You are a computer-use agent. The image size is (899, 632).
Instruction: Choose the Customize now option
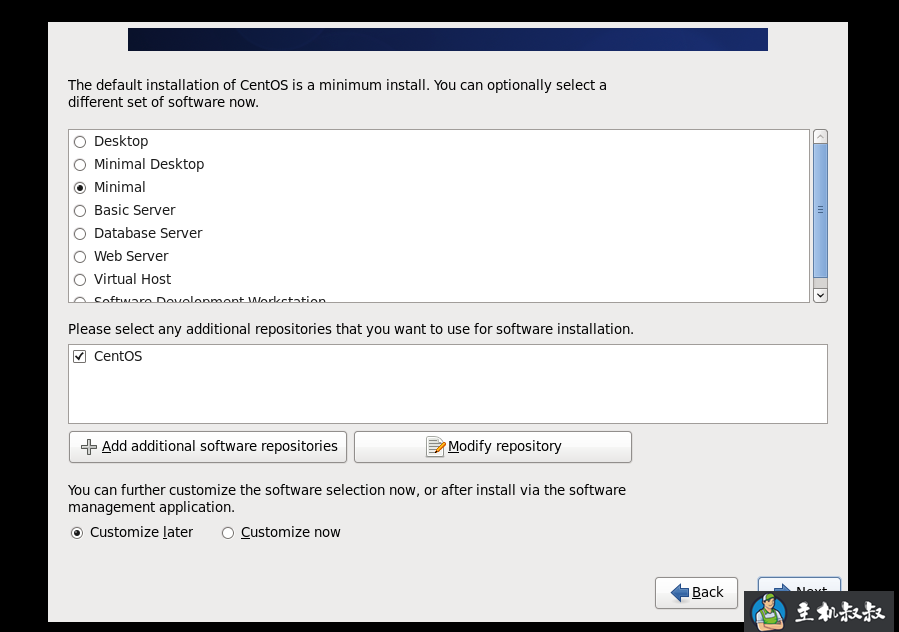pyautogui.click(x=228, y=533)
